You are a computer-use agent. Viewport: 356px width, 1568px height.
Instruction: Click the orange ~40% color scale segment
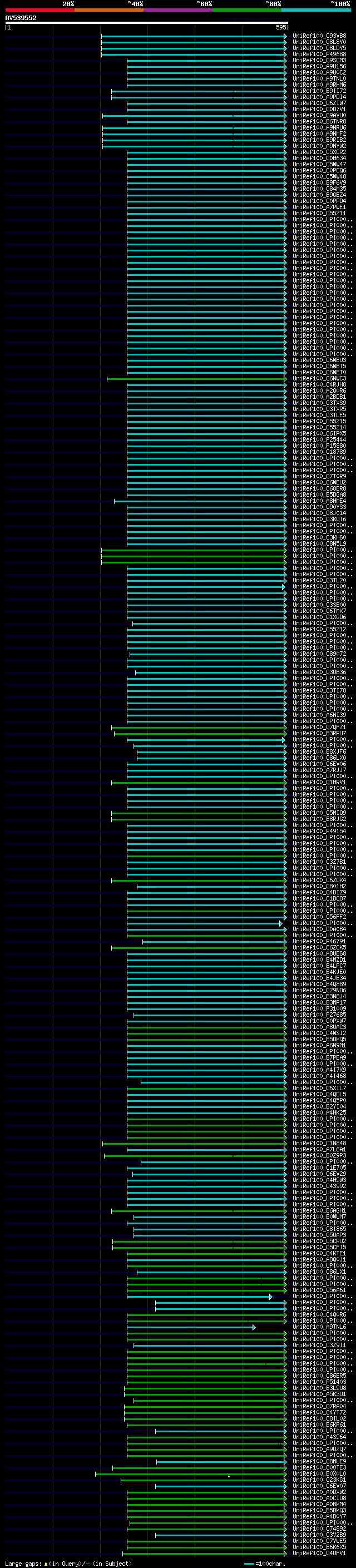coord(109,10)
